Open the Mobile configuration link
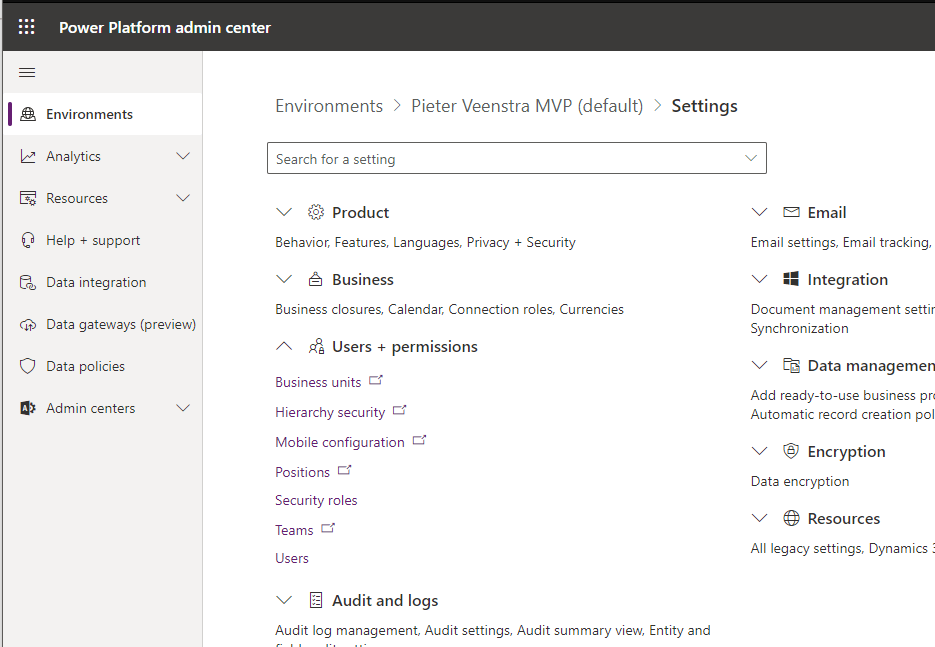Image resolution: width=935 pixels, height=647 pixels. tap(339, 442)
